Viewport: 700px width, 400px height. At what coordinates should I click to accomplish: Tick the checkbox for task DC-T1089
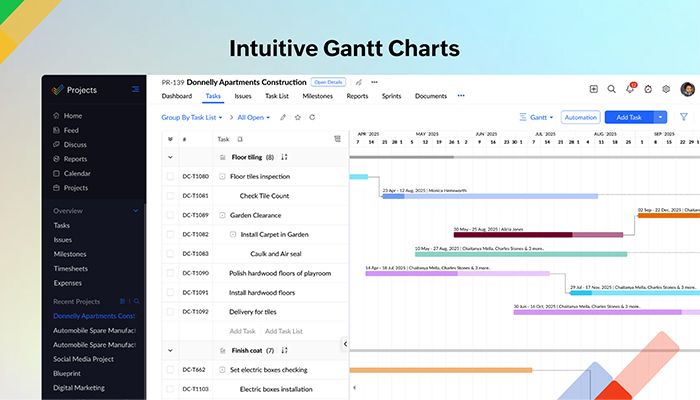[x=170, y=215]
